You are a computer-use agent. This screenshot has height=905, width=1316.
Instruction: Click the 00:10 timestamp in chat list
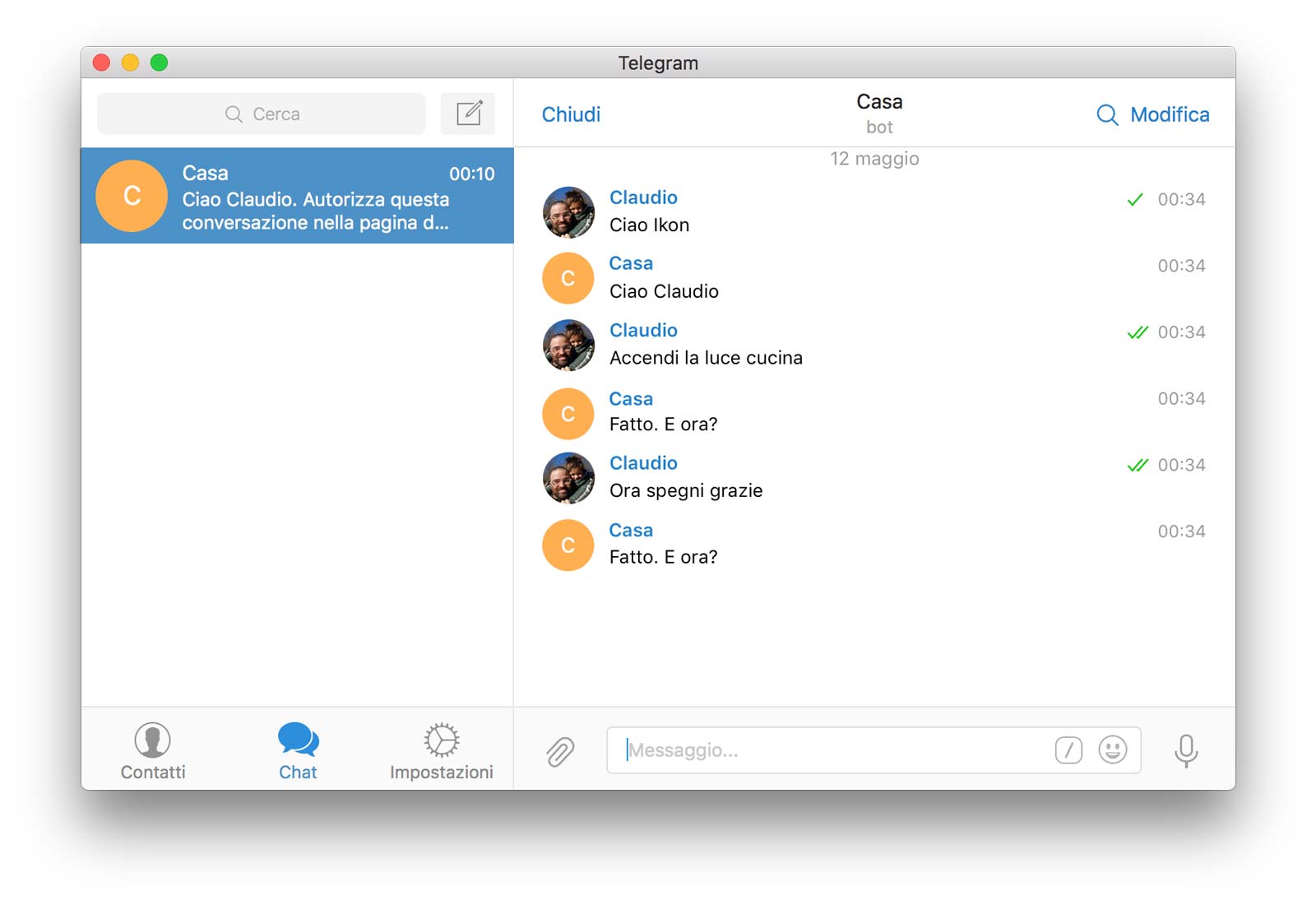click(x=471, y=174)
